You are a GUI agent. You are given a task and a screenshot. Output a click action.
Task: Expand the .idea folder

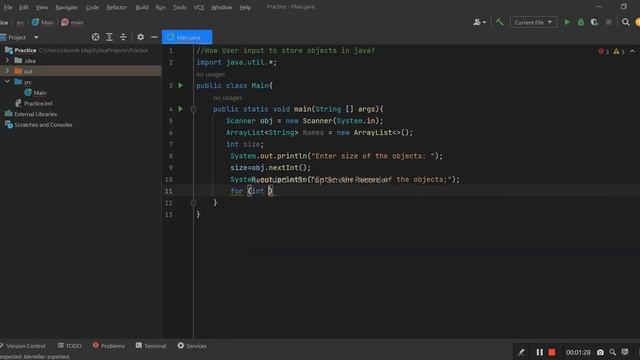click(x=7, y=60)
